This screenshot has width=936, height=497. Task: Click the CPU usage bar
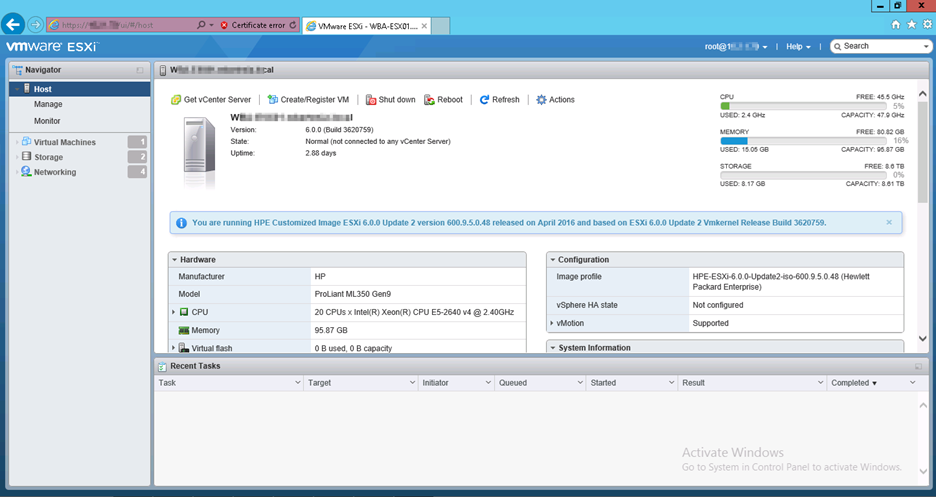click(803, 106)
